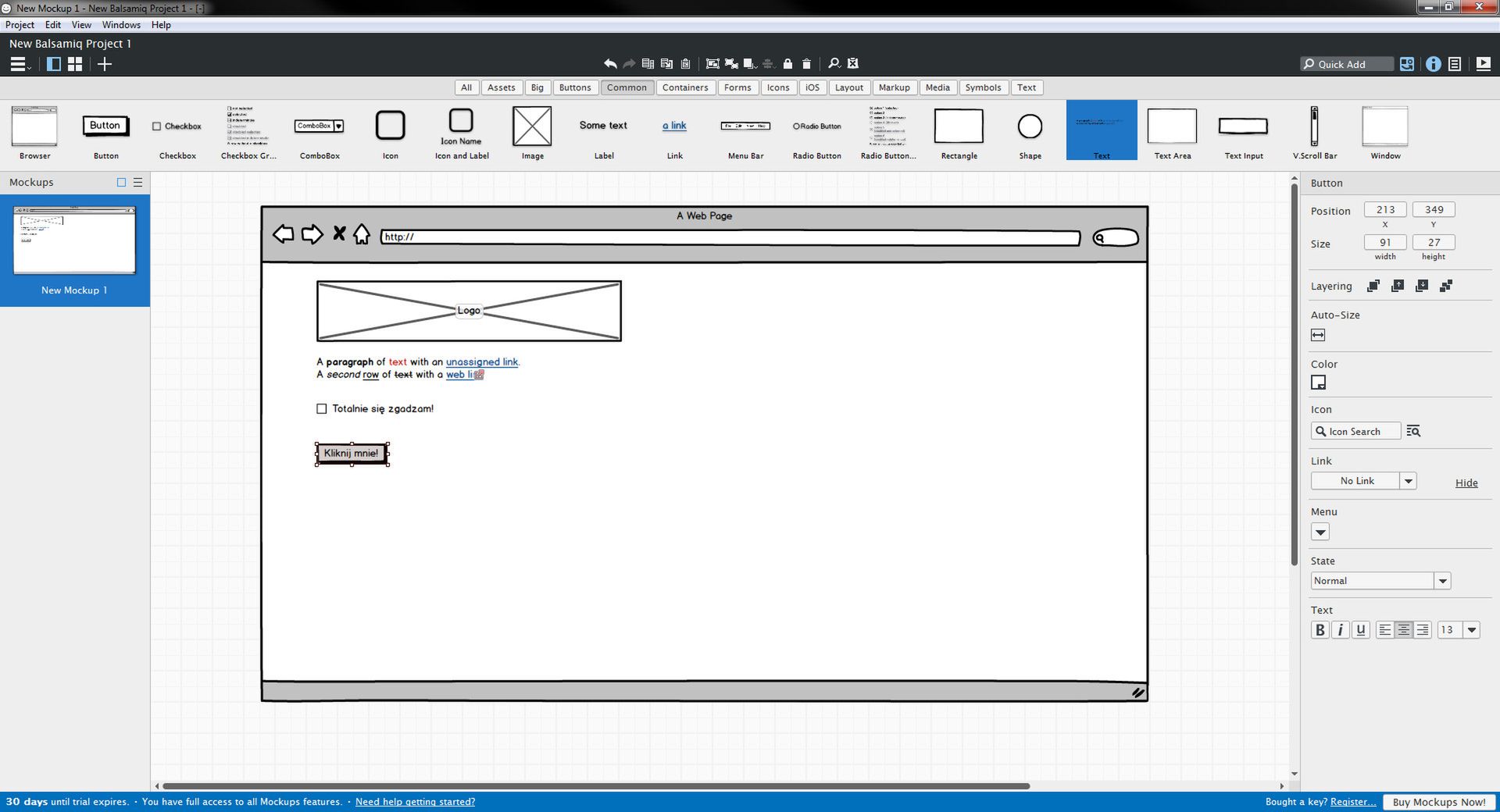The image size is (1500, 812).
Task: Toggle bold formatting for button text
Action: point(1320,629)
